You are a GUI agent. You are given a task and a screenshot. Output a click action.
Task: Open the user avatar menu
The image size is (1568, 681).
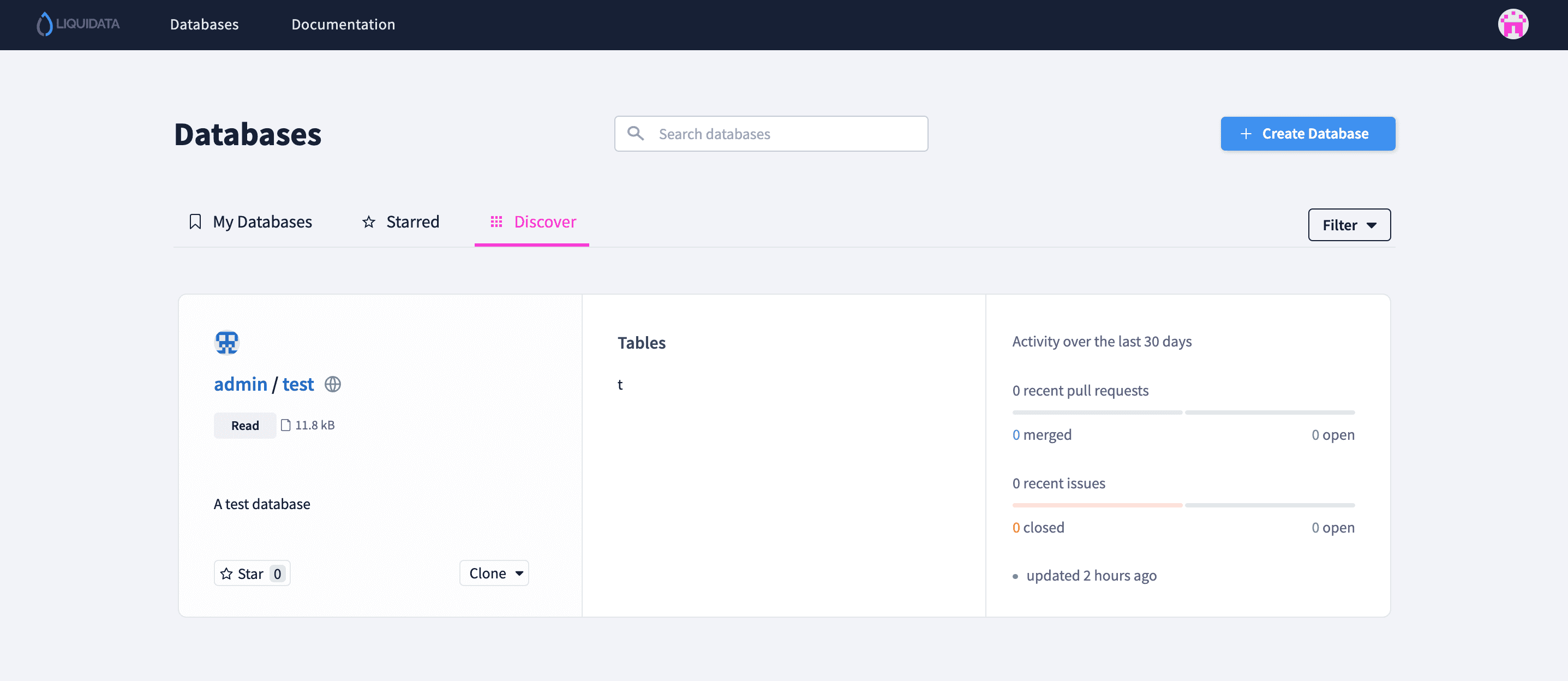[1512, 25]
